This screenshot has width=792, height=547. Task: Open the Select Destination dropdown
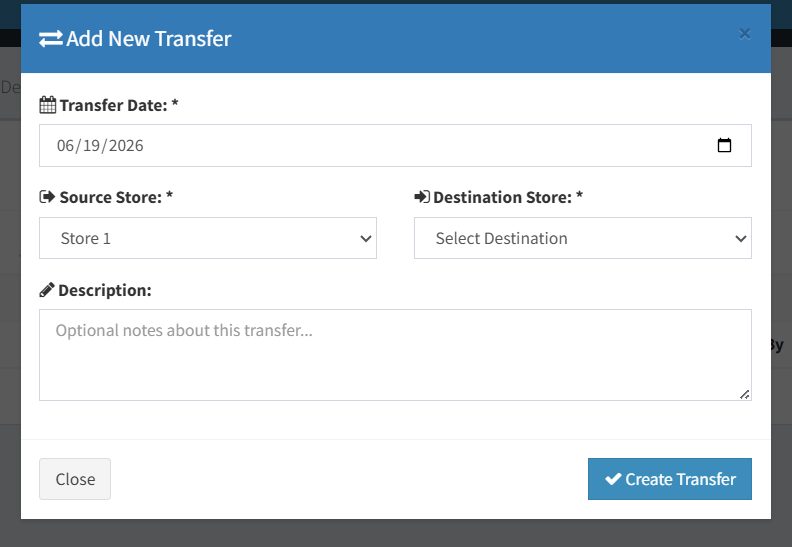(582, 238)
